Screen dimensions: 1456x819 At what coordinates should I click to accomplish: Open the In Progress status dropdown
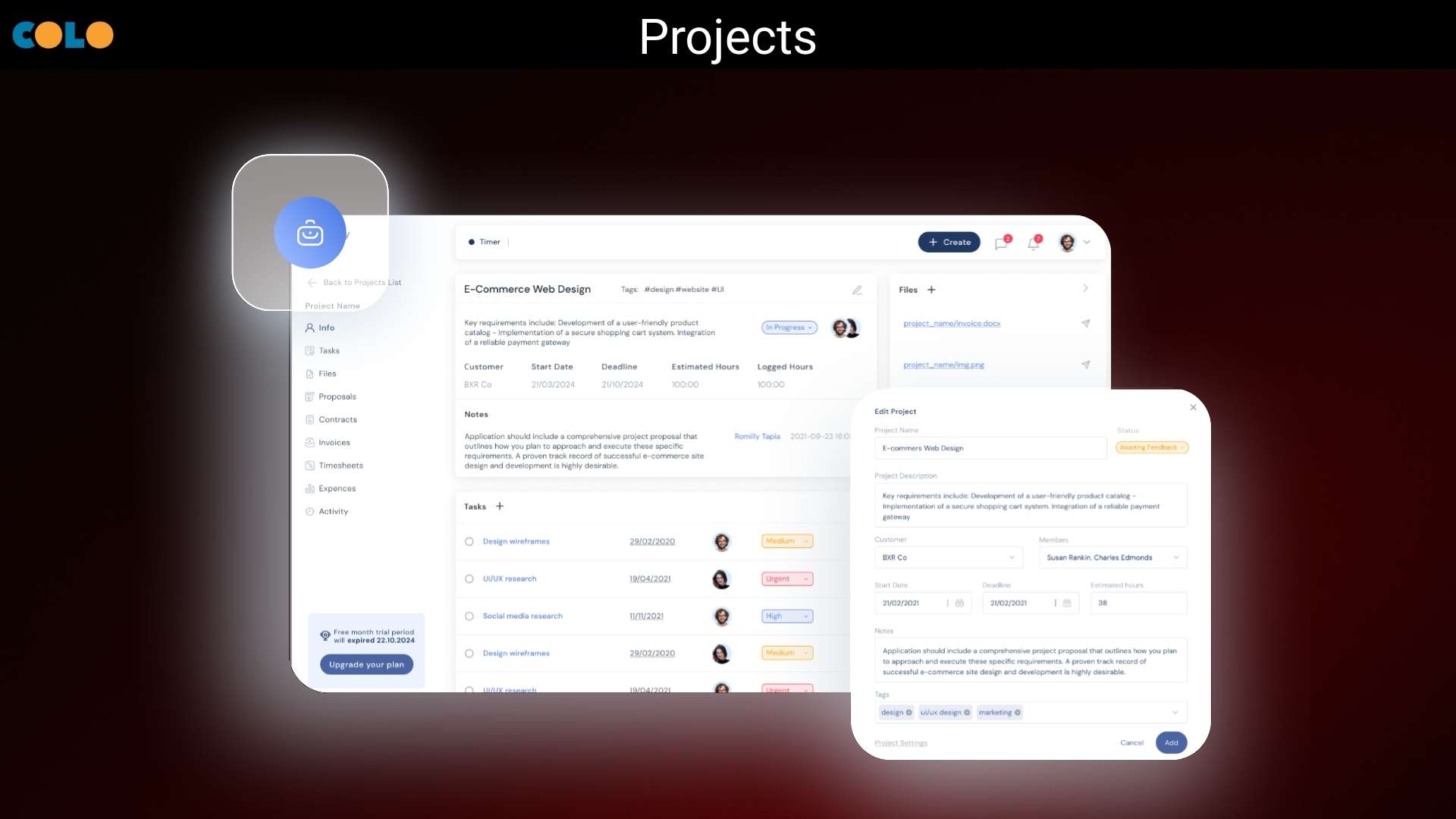pyautogui.click(x=789, y=327)
